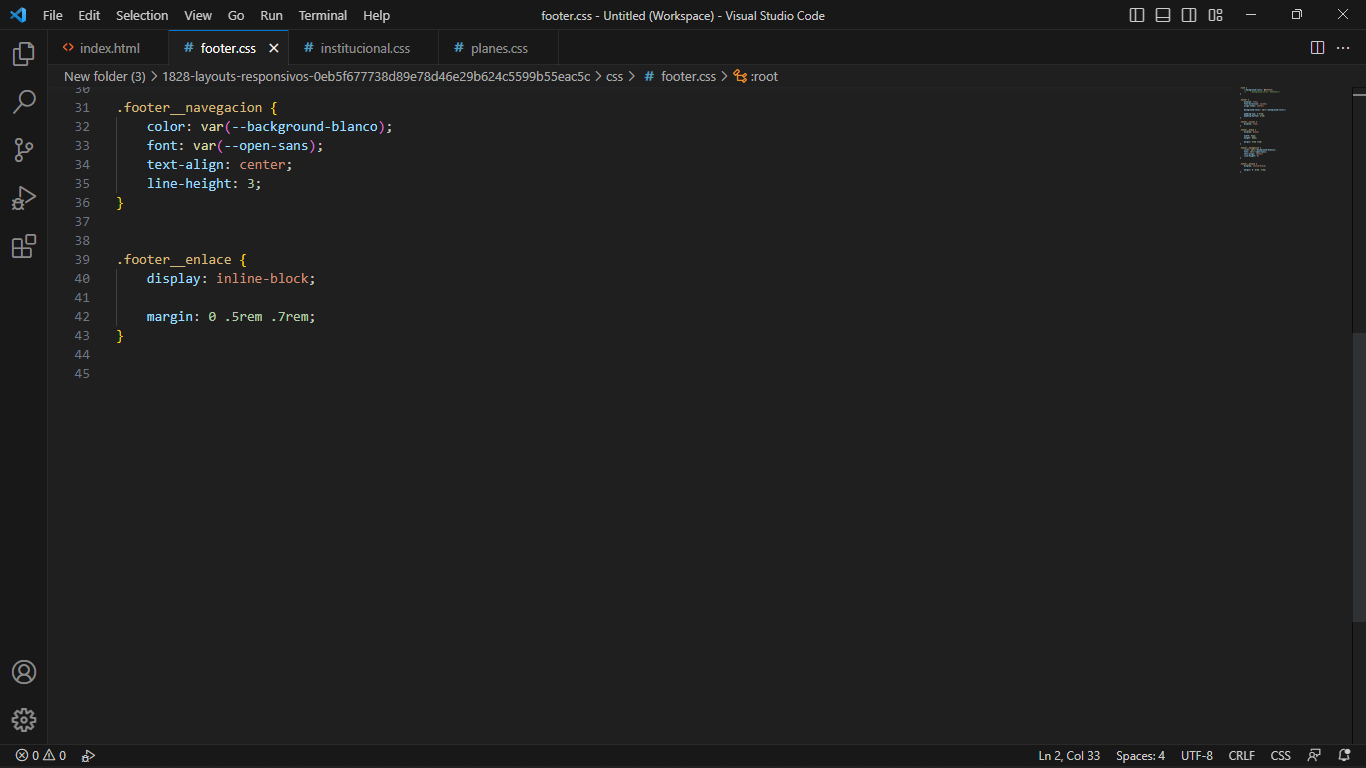This screenshot has width=1366, height=768.
Task: Open the notifications bell in status bar
Action: 1342,756
